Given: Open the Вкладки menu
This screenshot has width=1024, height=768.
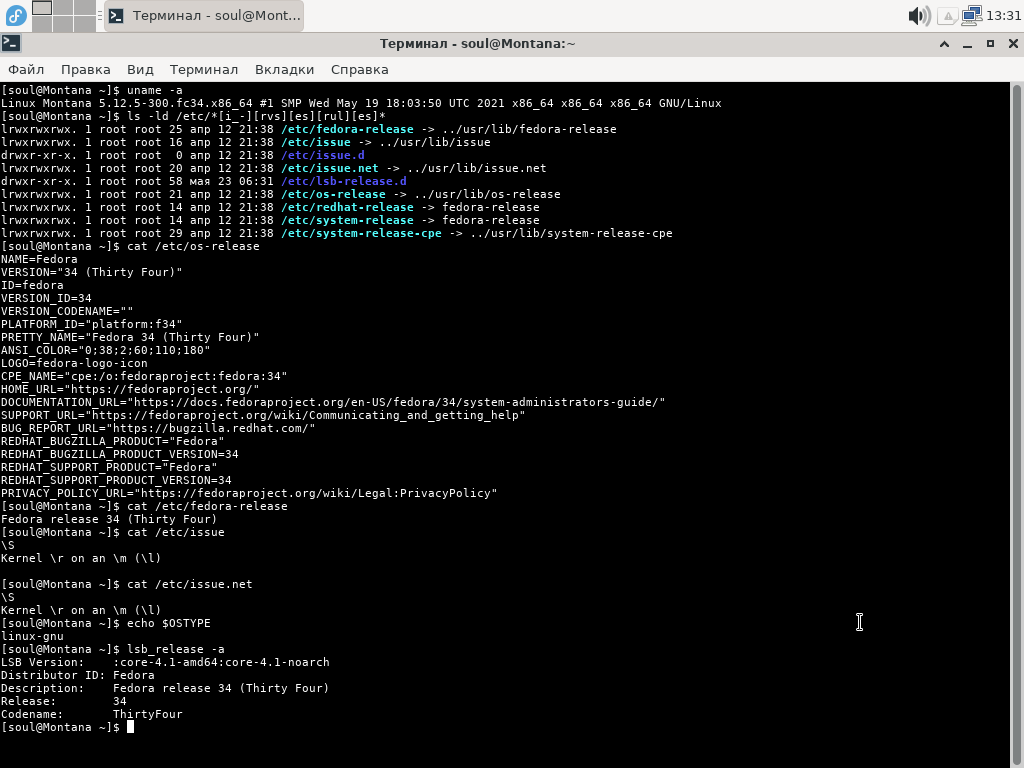Looking at the screenshot, I should point(284,69).
